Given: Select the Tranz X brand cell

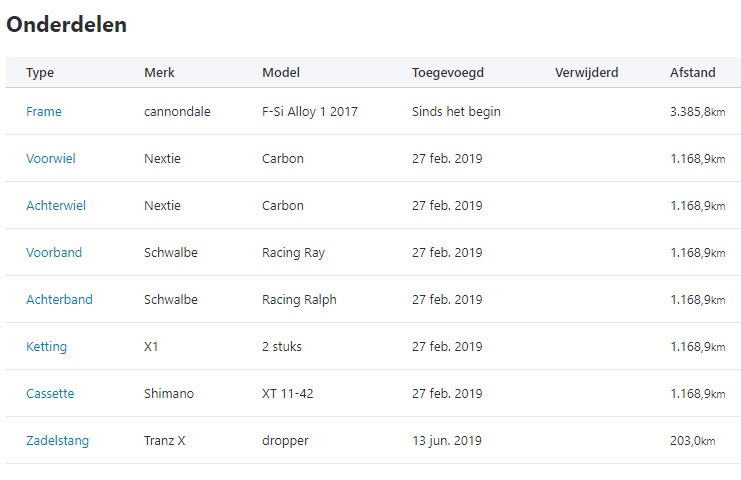Looking at the screenshot, I should 165,441.
